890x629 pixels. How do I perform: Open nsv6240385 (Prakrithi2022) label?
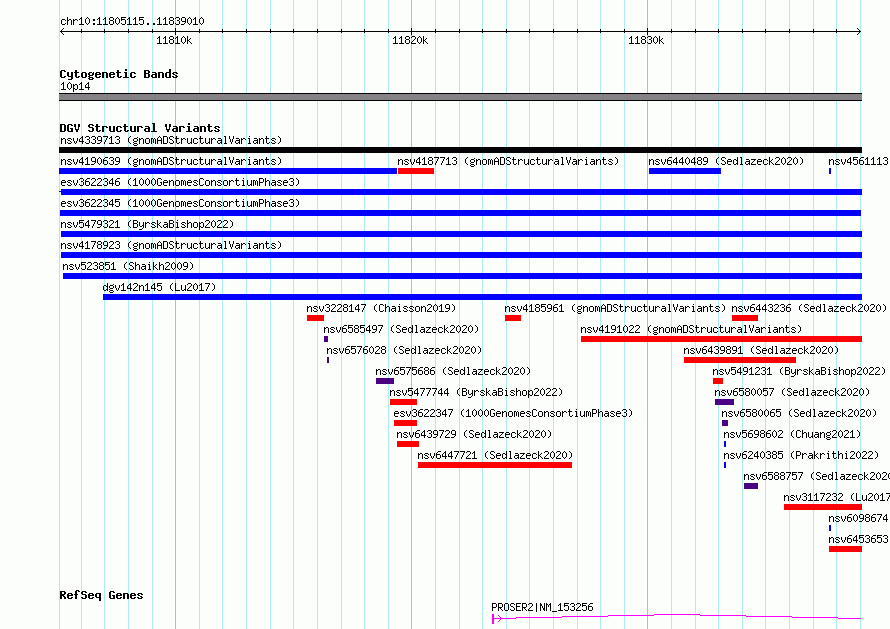[x=801, y=455]
